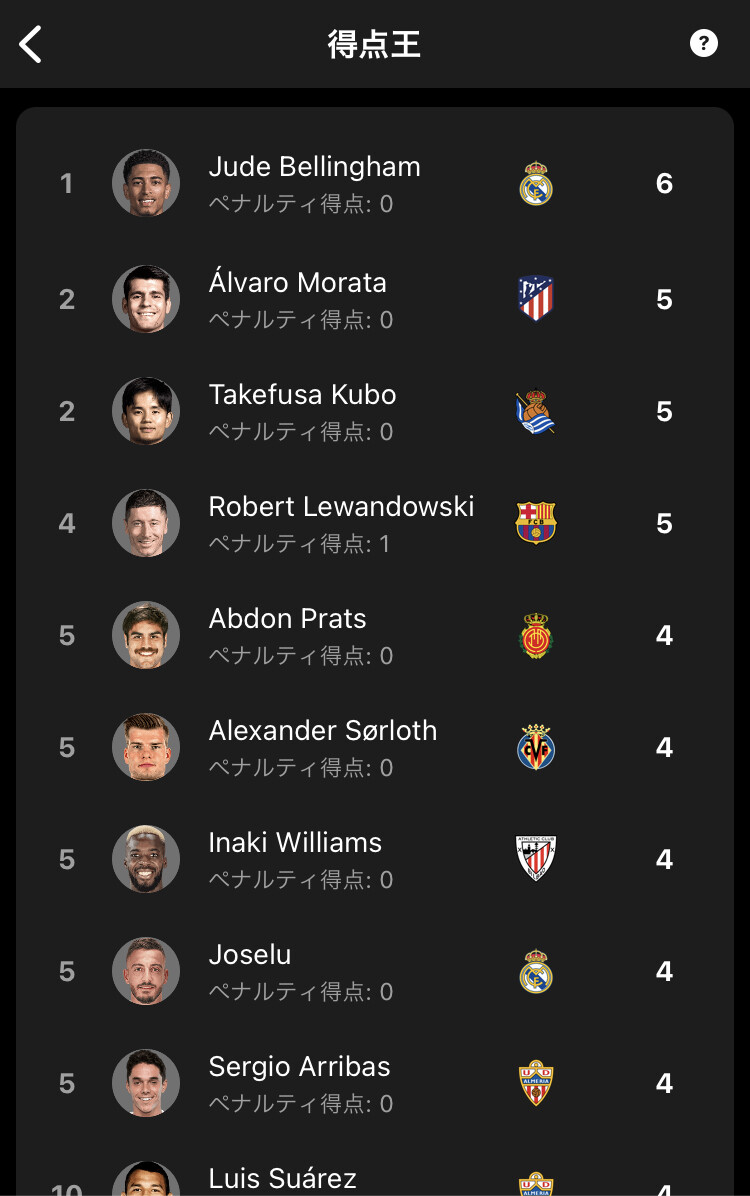The height and width of the screenshot is (1196, 750).
Task: Tap Mallorca crest beside Abdon Prats
Action: point(536,636)
